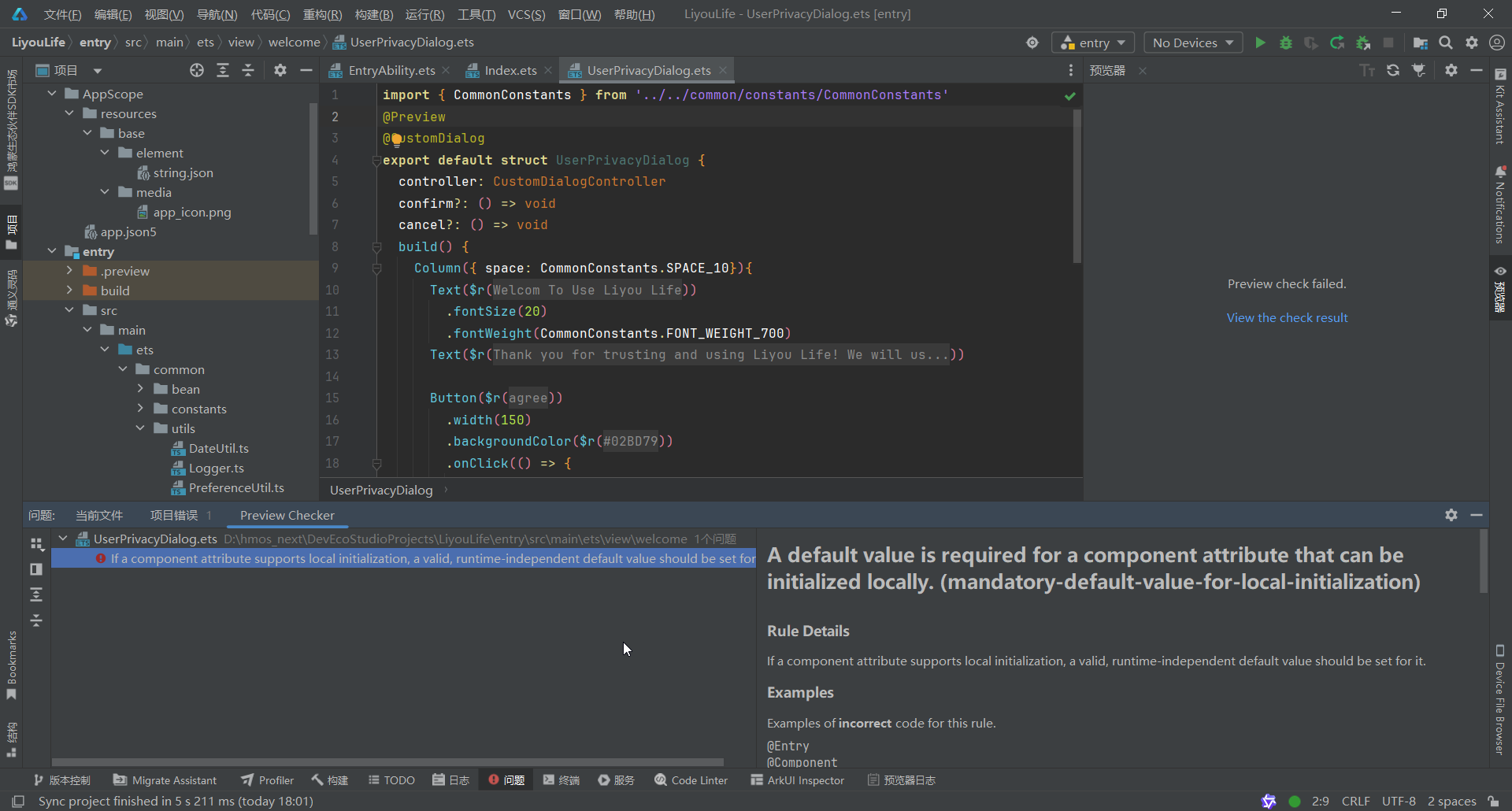
Task: Click the View the check result link
Action: (x=1287, y=317)
